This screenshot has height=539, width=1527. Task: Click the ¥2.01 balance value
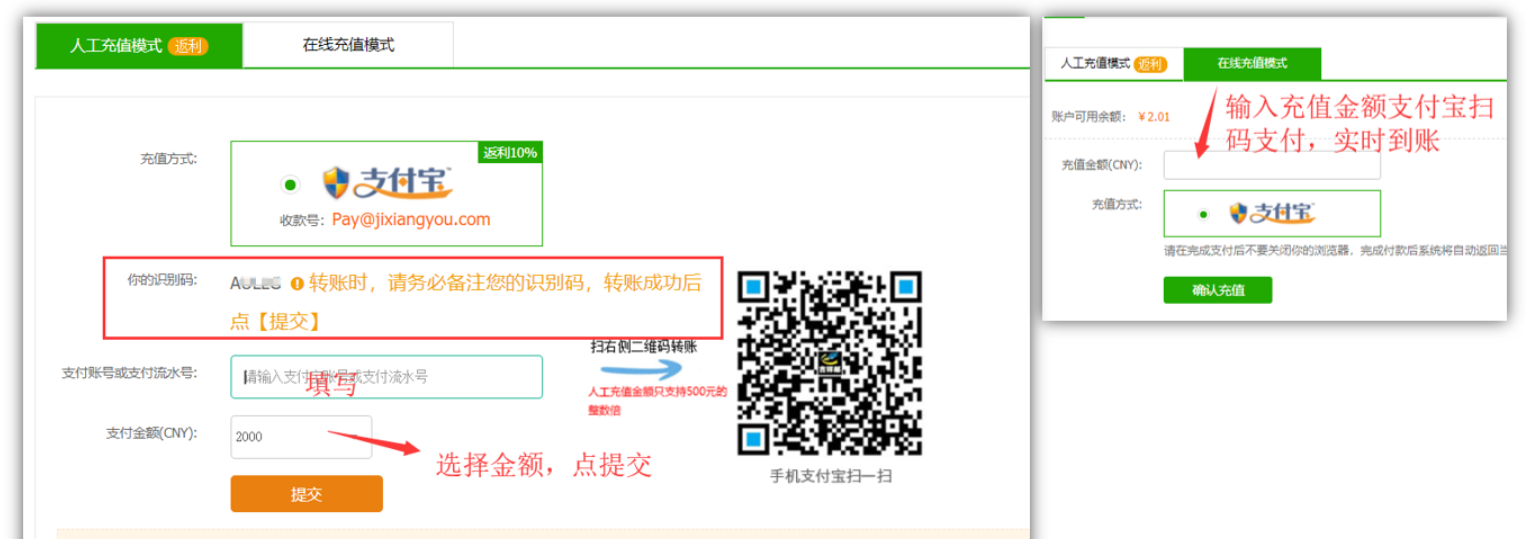tap(1154, 117)
